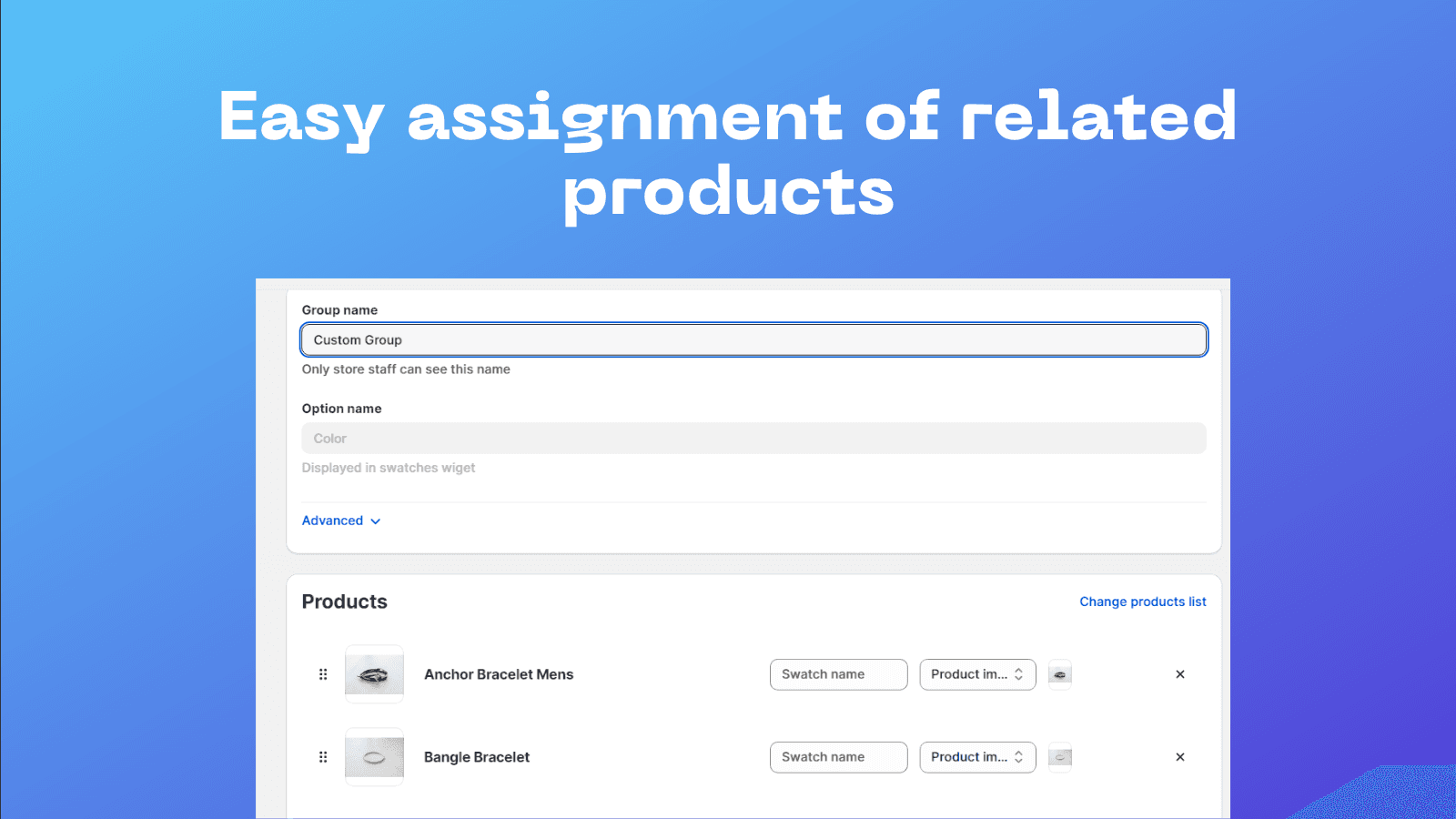The width and height of the screenshot is (1456, 819).
Task: Grab the drag handle for Bangle Bracelet
Action: (323, 757)
